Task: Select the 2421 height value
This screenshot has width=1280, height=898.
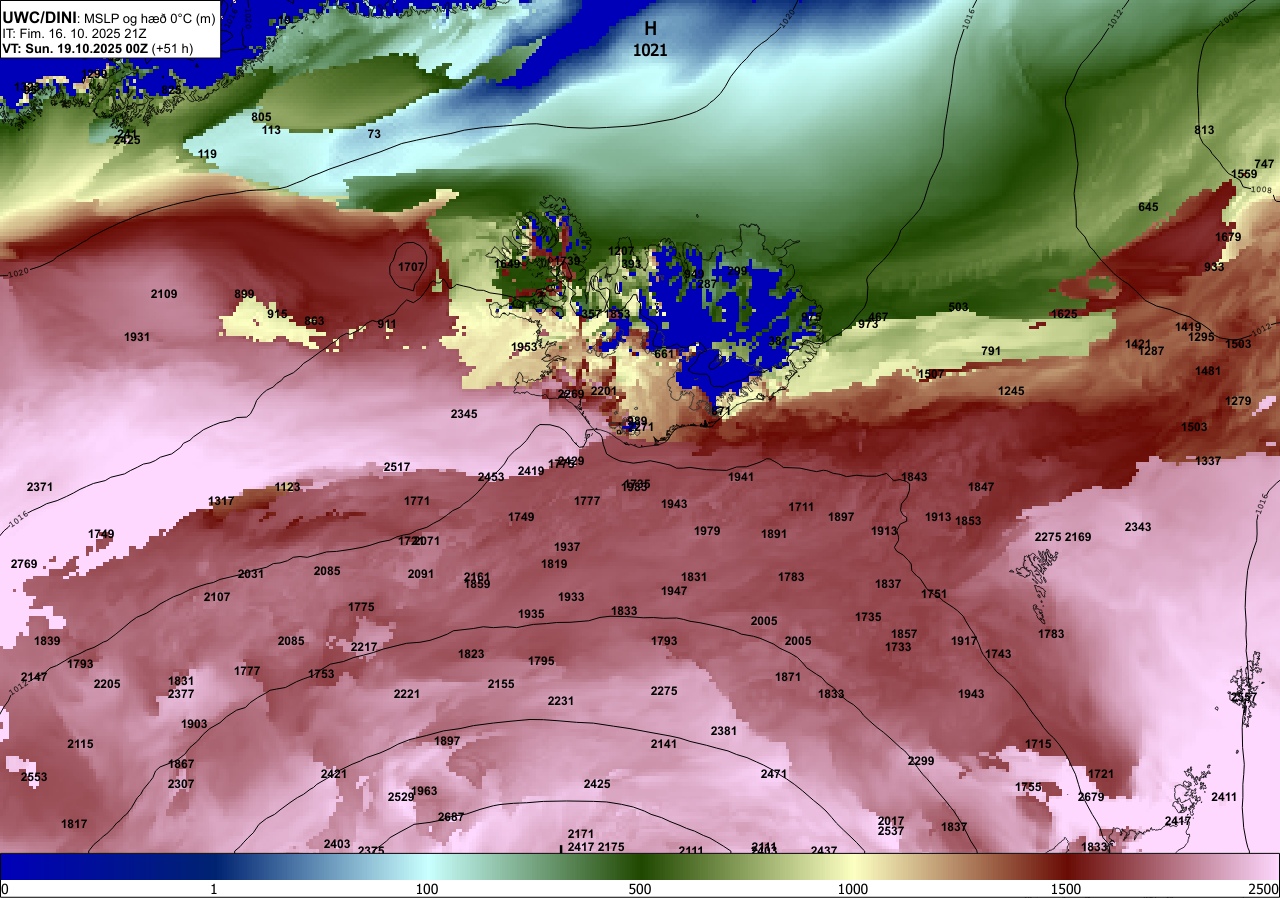Action: pos(334,774)
